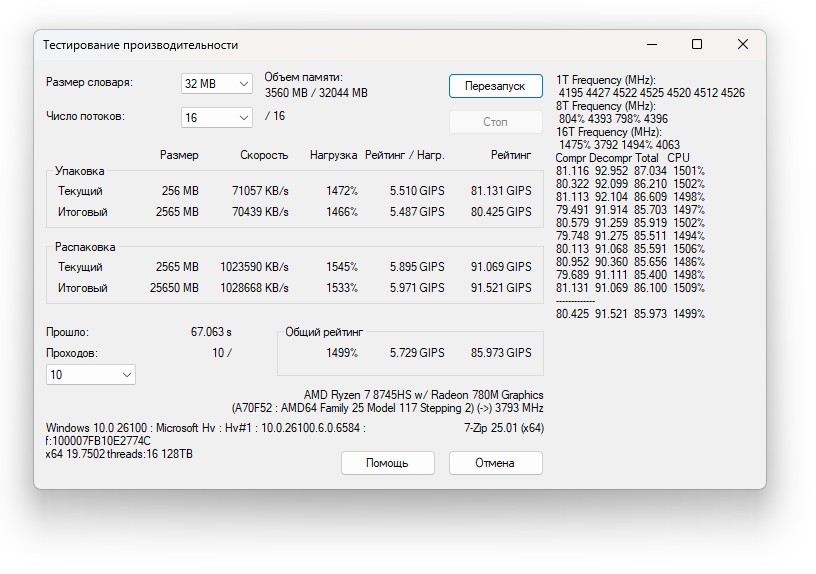
Task: Open the passes count dropdown showing 10
Action: [91, 374]
